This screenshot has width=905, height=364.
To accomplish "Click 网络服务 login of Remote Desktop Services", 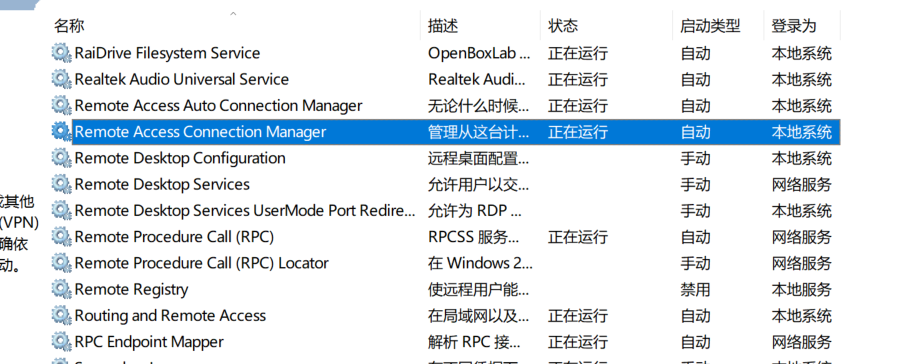I will 802,184.
